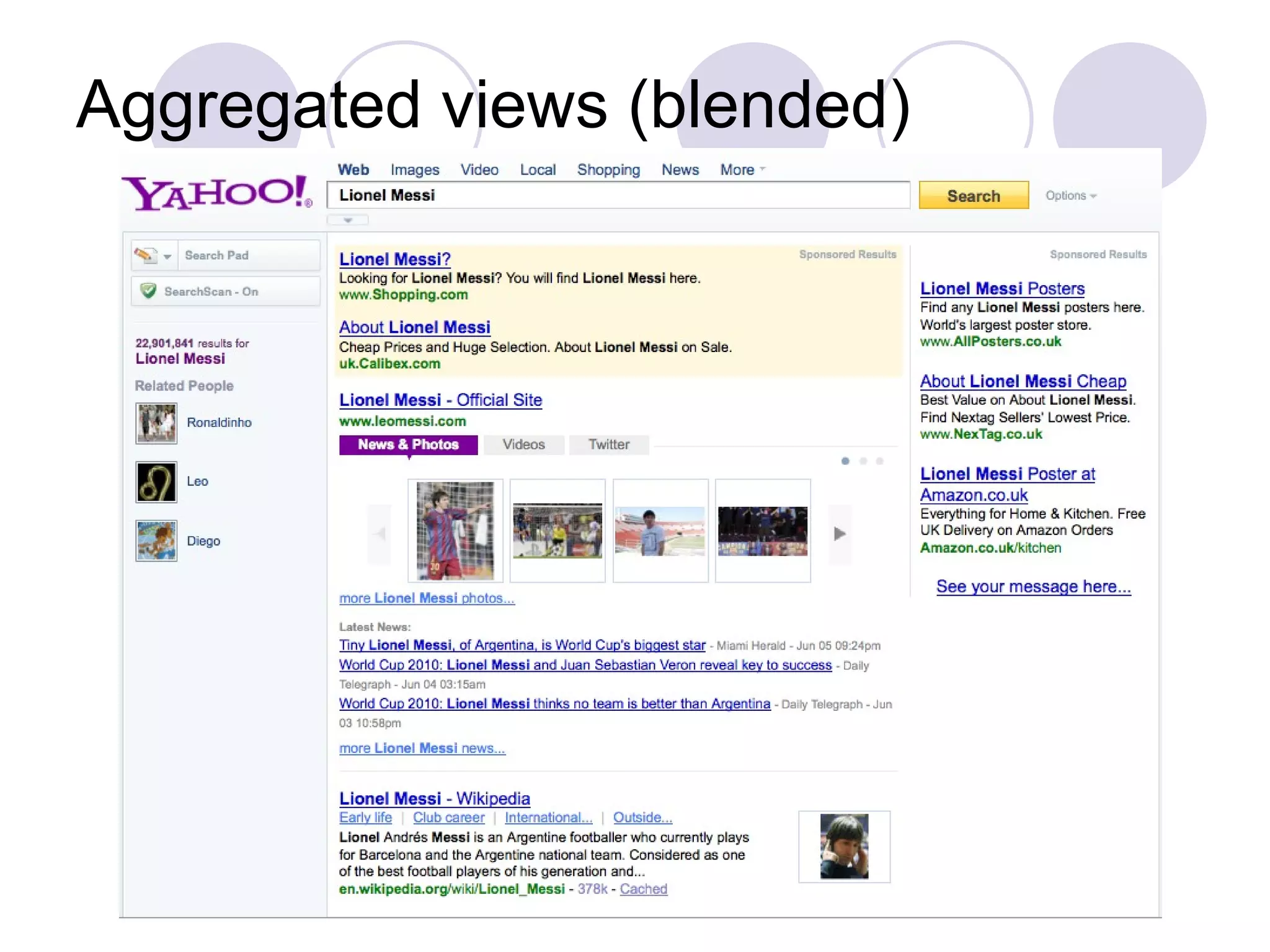This screenshot has height=952, width=1270.
Task: Open Ronaldinho related-person thumbnail
Action: click(156, 423)
